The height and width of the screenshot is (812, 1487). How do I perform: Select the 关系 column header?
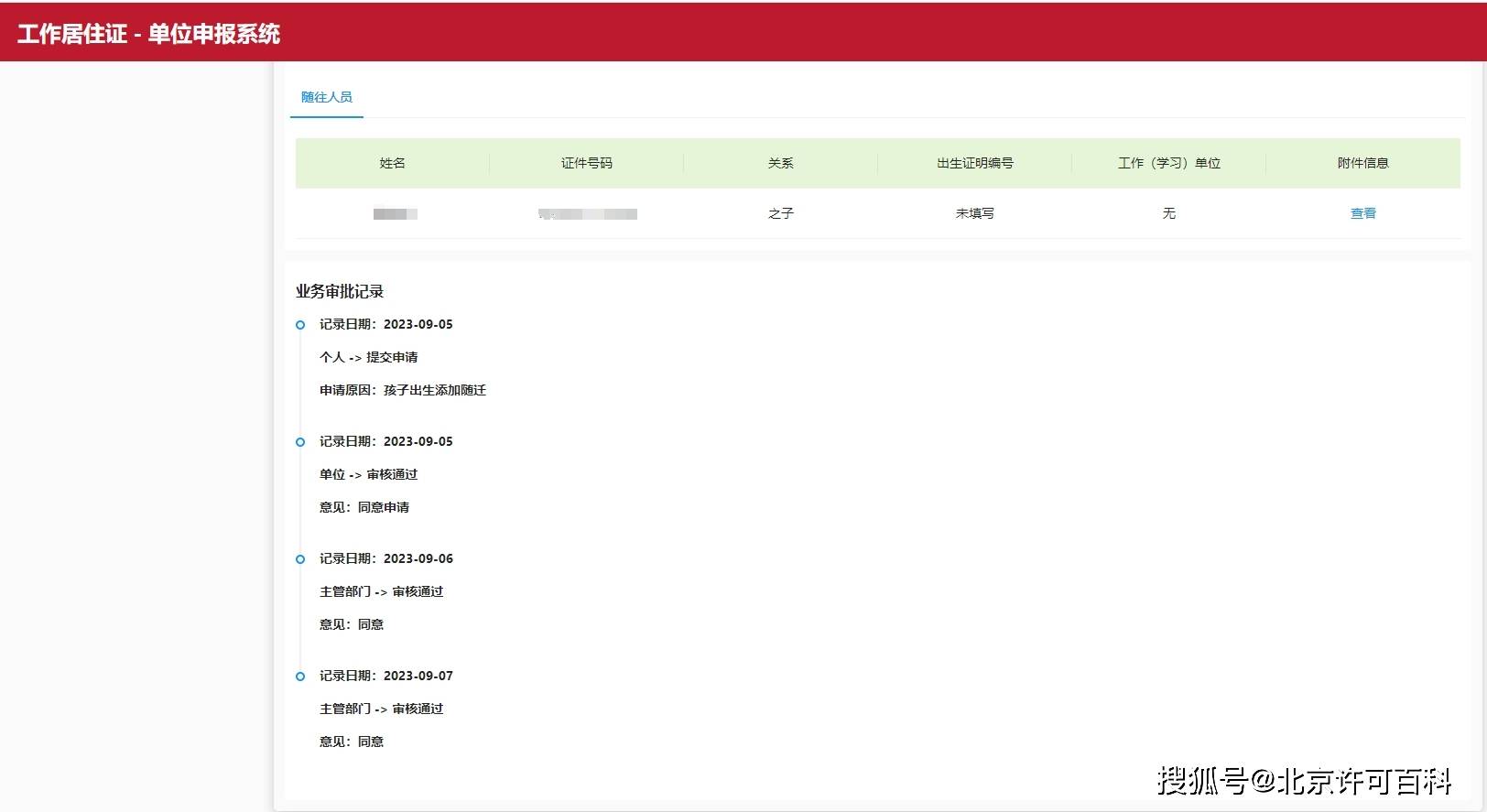point(780,163)
